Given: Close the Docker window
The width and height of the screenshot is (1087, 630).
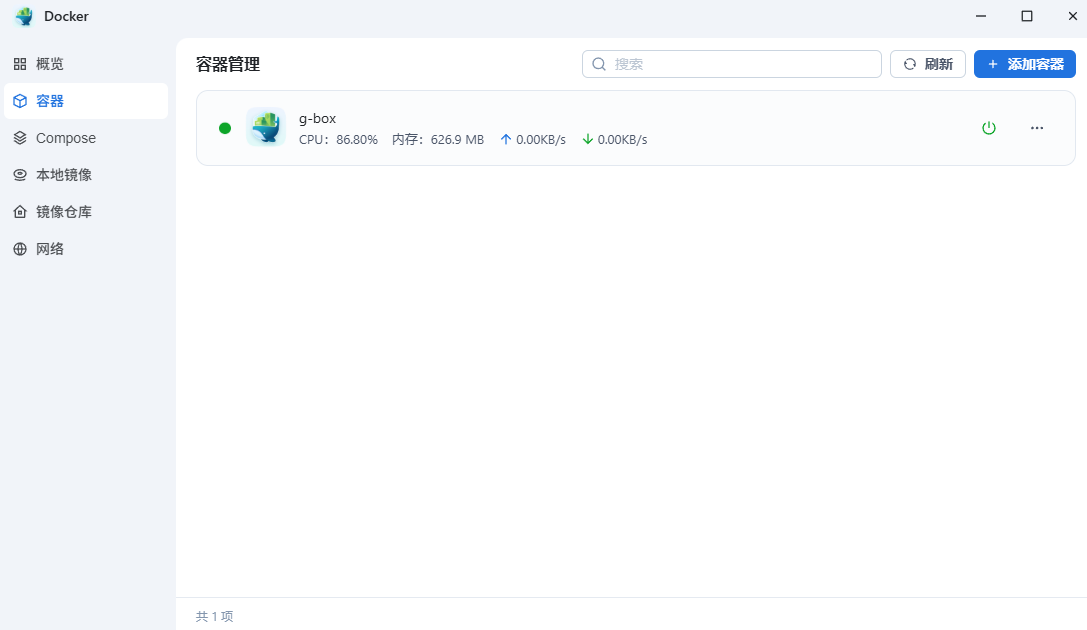Looking at the screenshot, I should [x=1072, y=16].
